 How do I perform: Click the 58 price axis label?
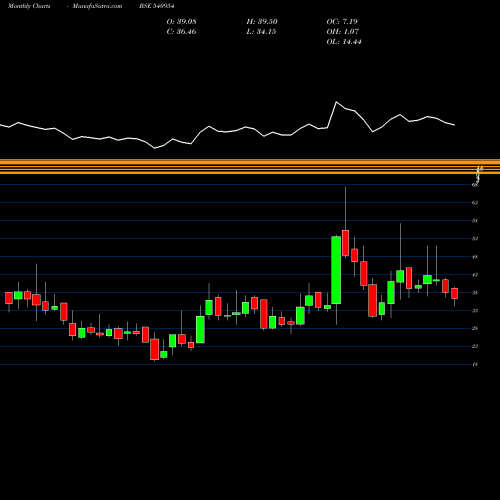coord(475,221)
